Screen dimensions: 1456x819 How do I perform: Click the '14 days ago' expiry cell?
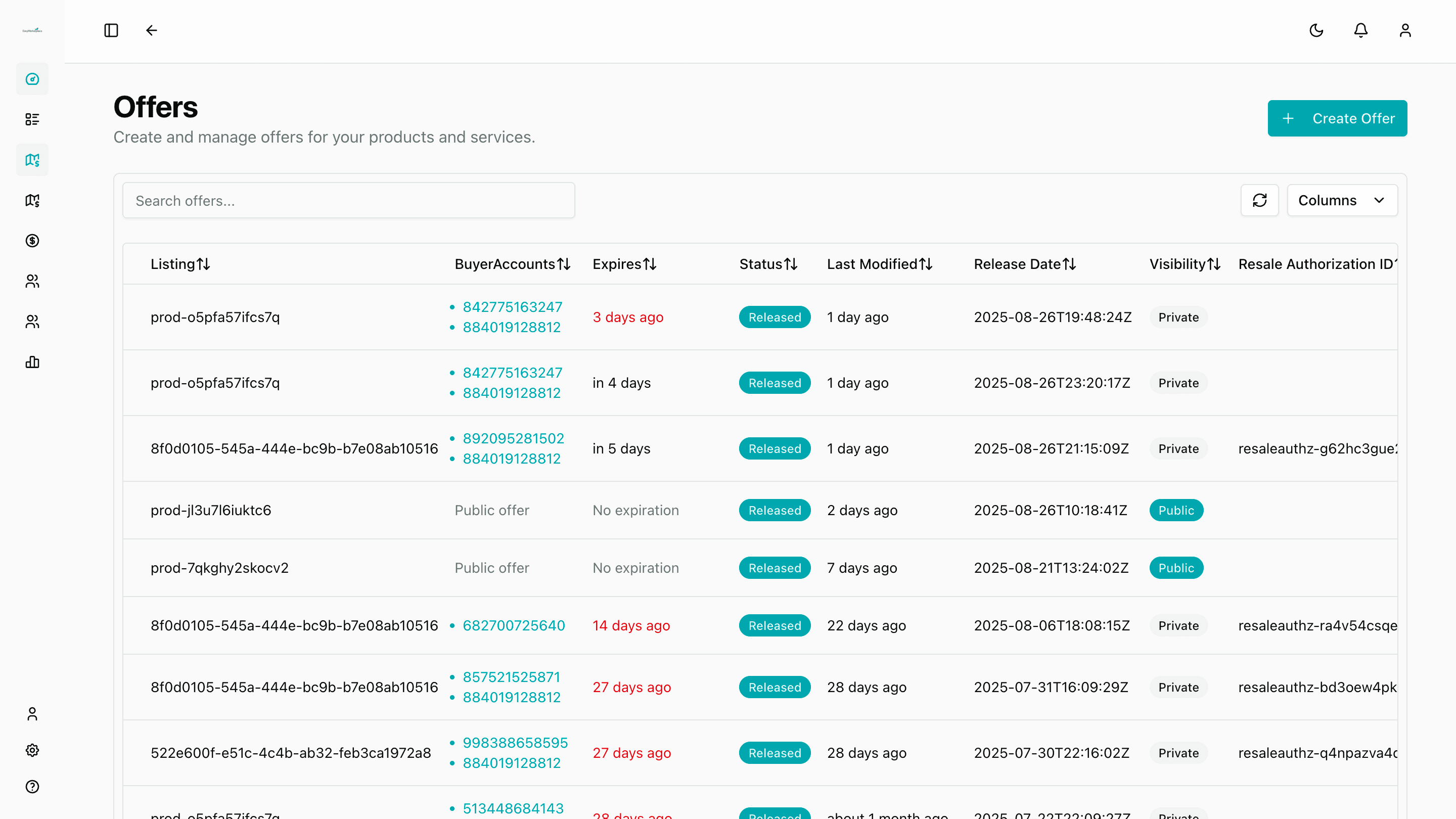coord(631,626)
